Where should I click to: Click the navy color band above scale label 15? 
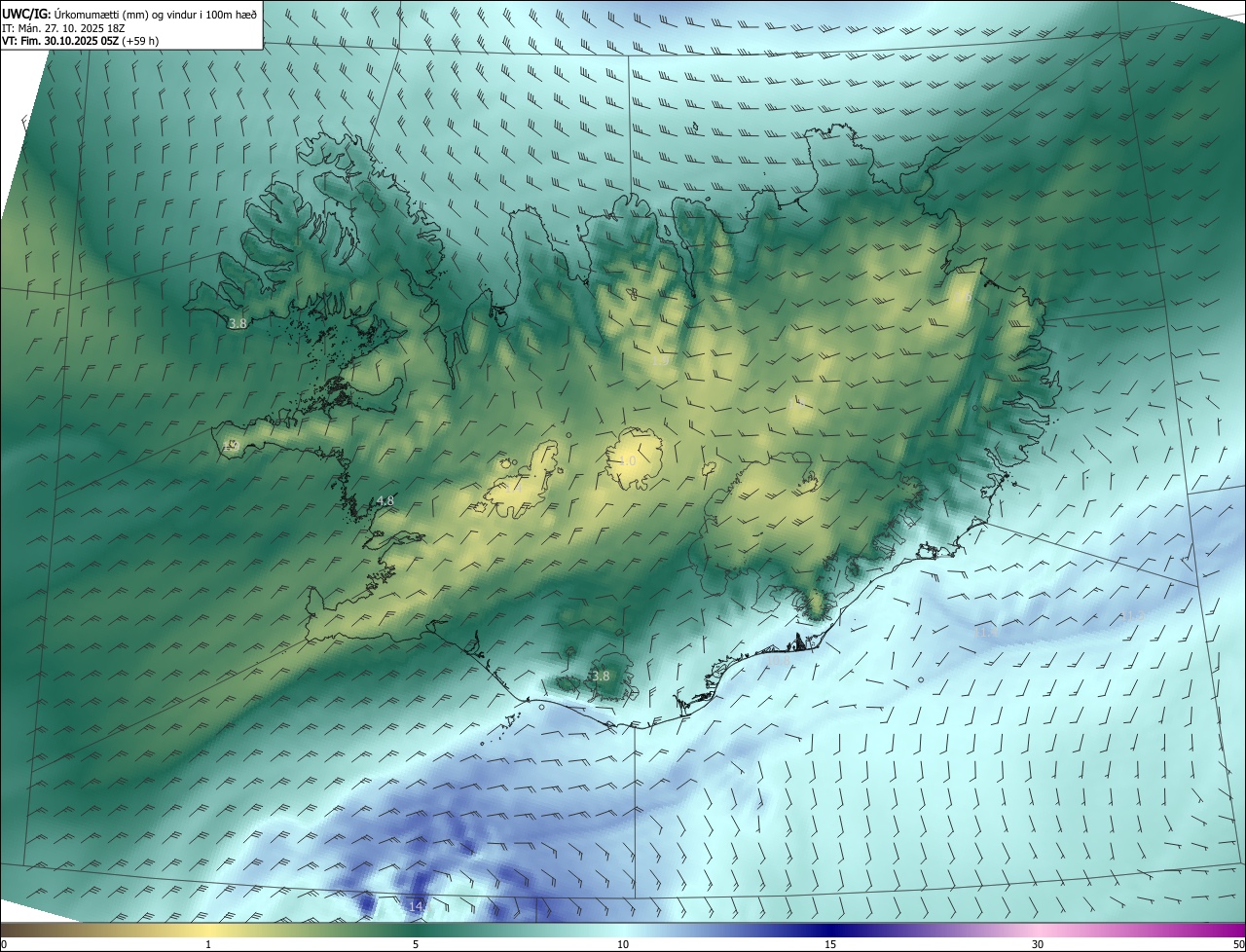pos(830,931)
